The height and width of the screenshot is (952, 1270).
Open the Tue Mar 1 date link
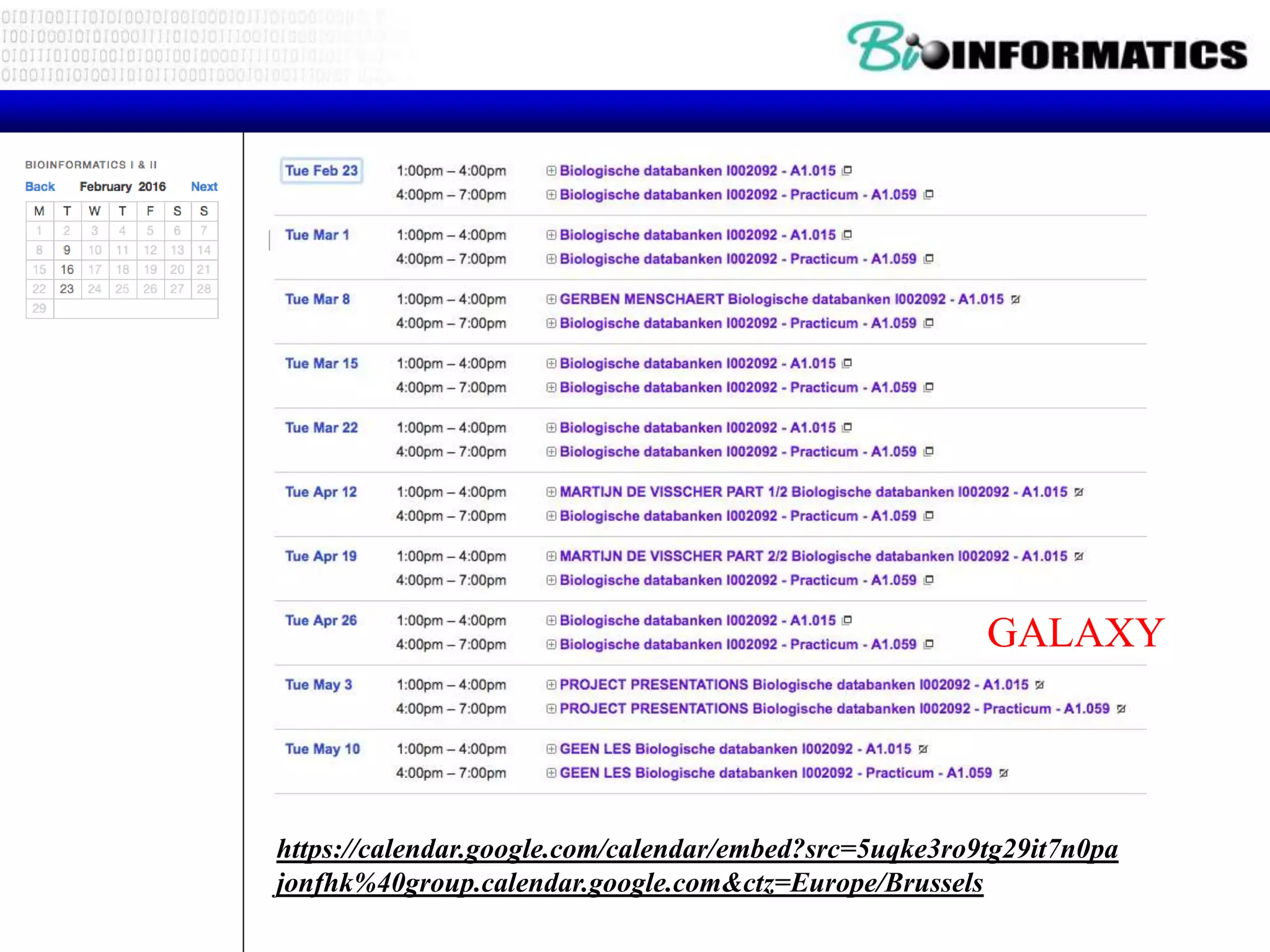coord(317,235)
